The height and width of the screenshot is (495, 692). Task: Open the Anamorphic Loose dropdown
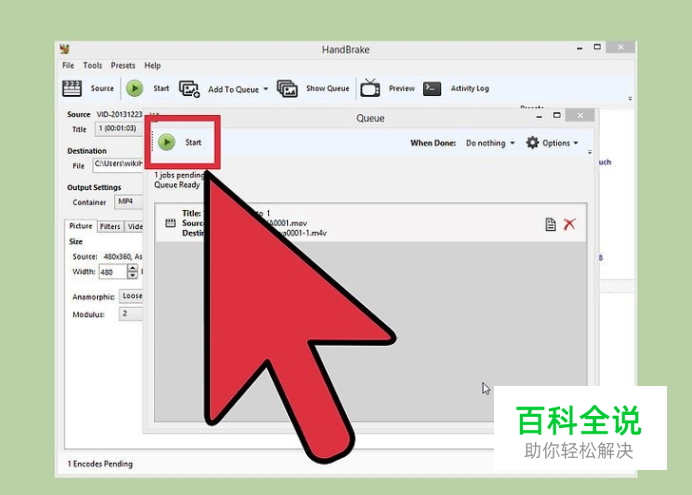pos(132,296)
